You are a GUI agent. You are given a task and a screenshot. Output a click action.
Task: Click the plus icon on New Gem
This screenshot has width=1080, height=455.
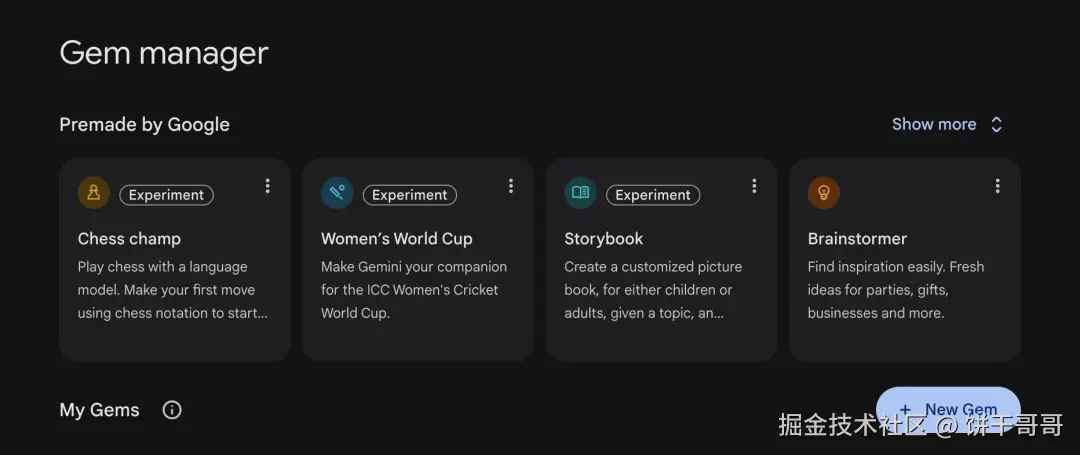(x=905, y=410)
